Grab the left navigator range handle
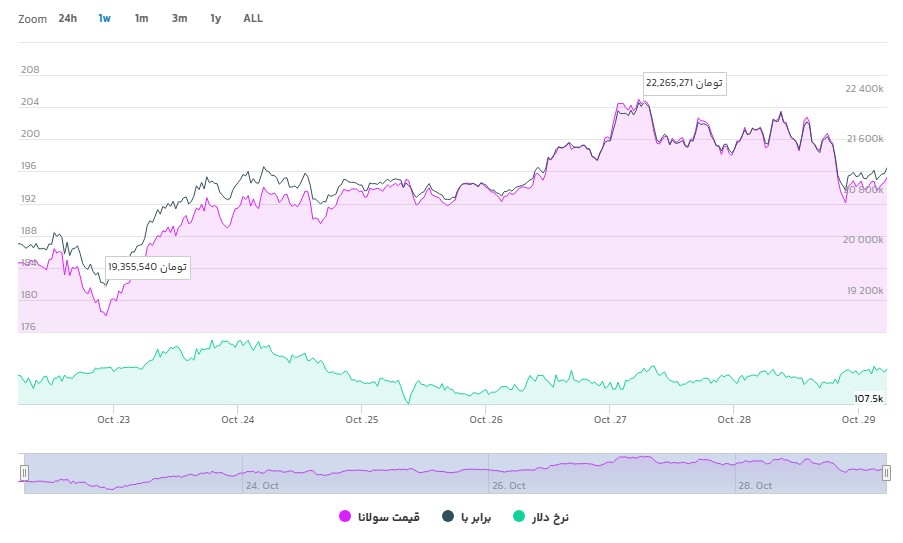This screenshot has width=903, height=543. tap(25, 473)
